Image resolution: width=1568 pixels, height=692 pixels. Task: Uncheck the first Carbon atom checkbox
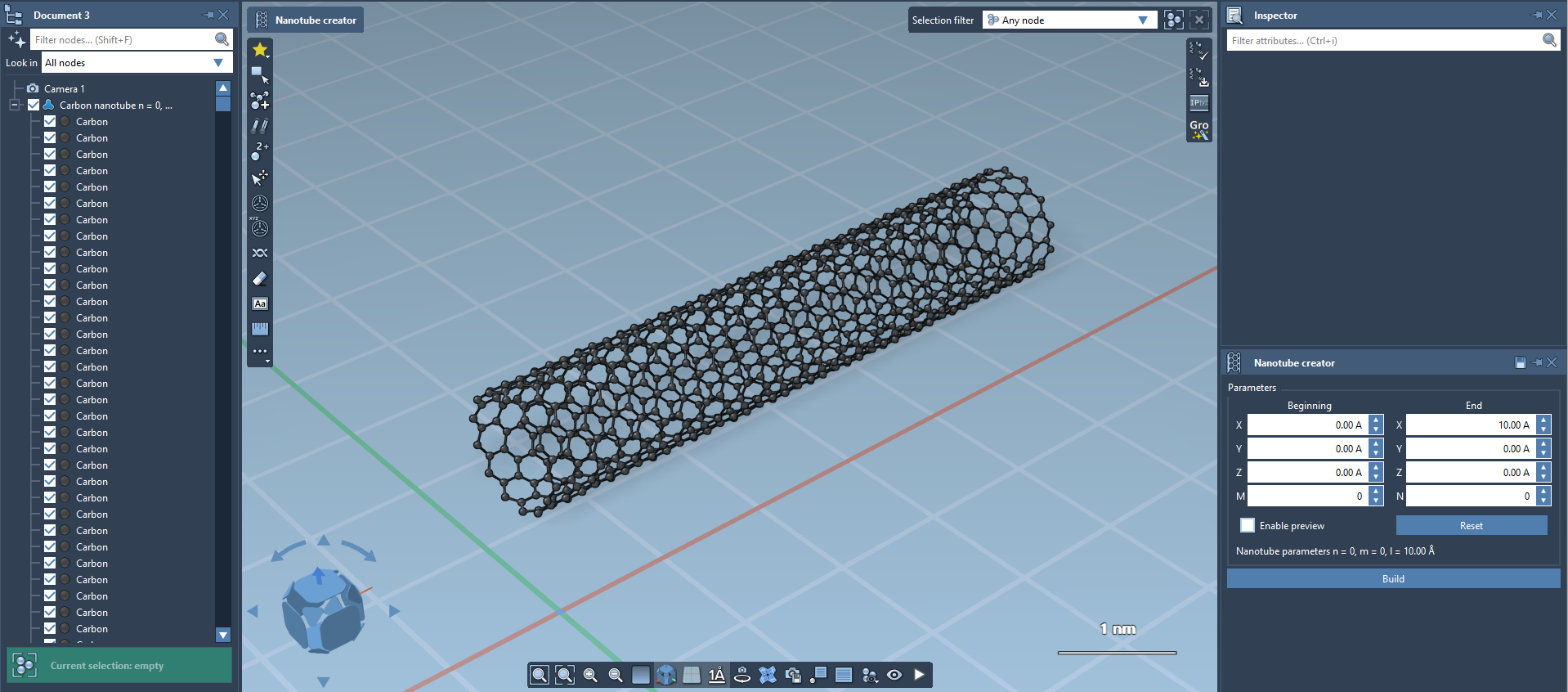pyautogui.click(x=50, y=122)
